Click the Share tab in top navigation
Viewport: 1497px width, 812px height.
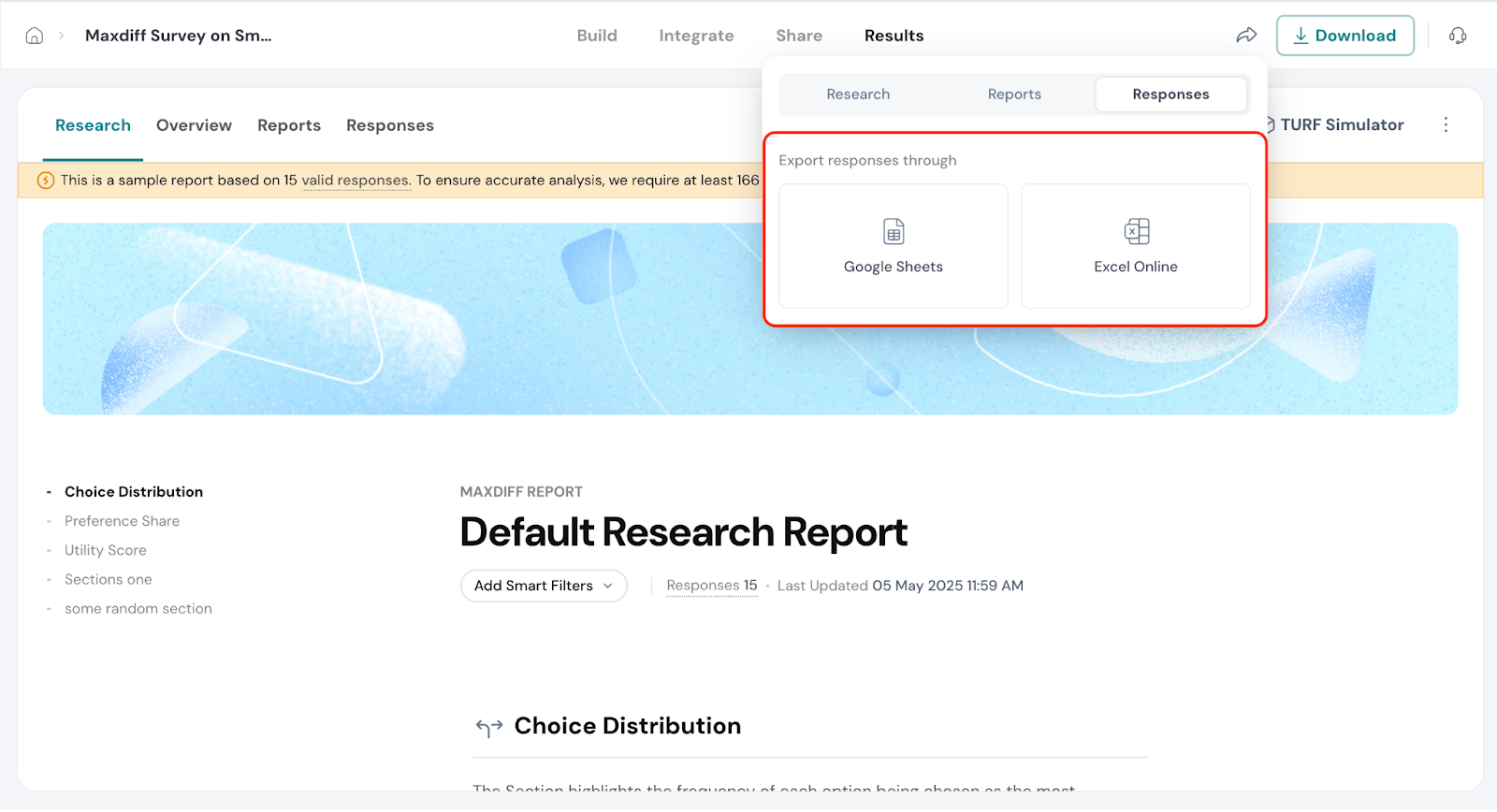[799, 36]
